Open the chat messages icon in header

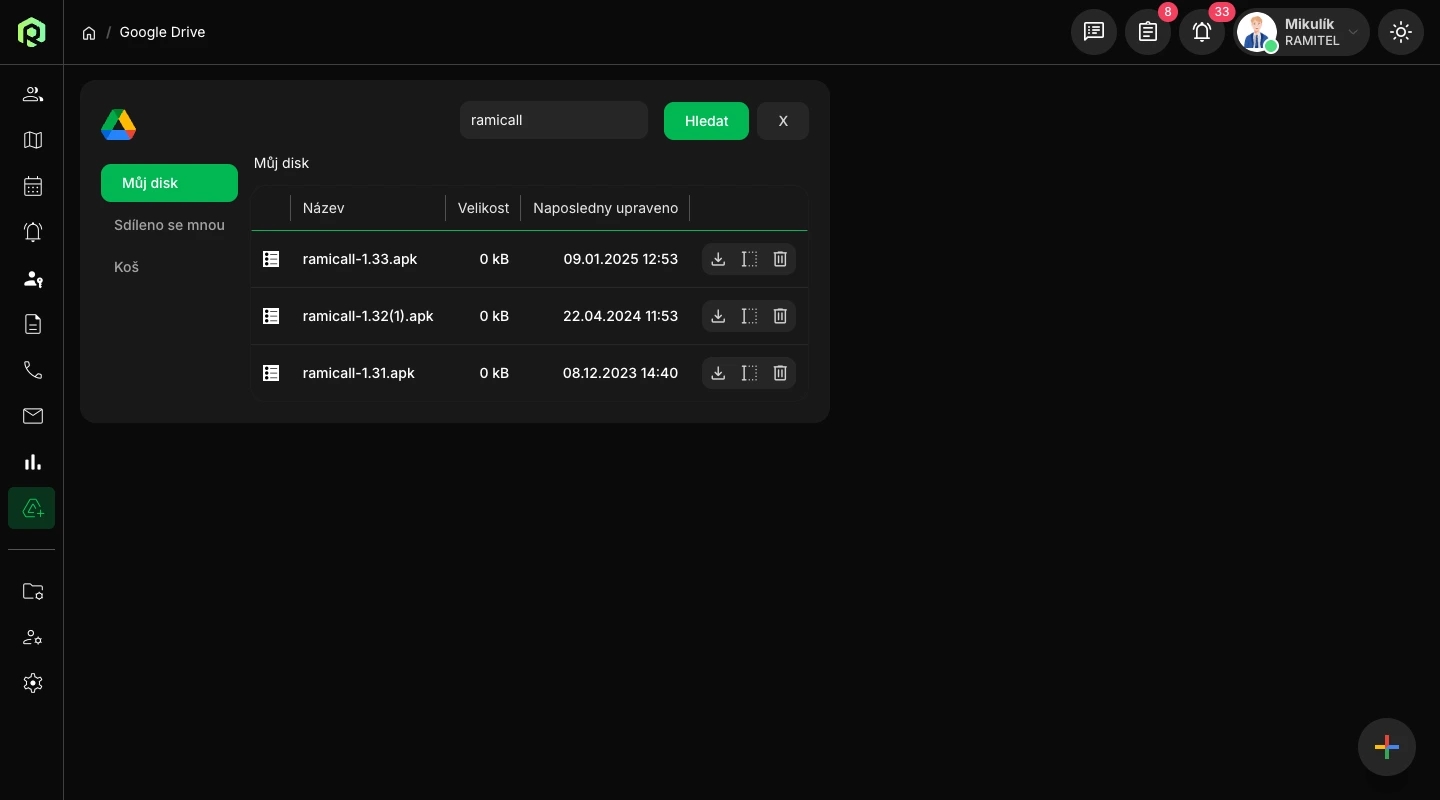[1094, 32]
